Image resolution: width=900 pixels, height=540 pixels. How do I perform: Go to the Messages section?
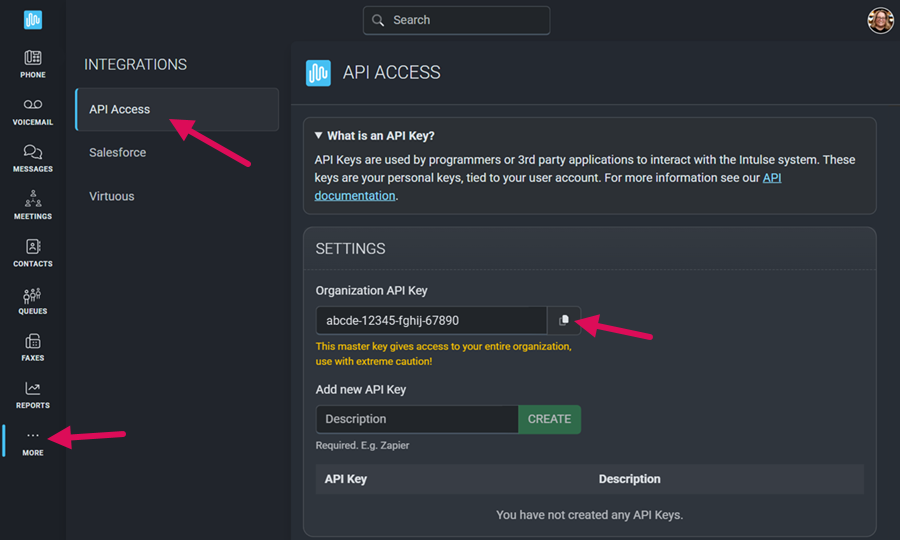pyautogui.click(x=33, y=158)
